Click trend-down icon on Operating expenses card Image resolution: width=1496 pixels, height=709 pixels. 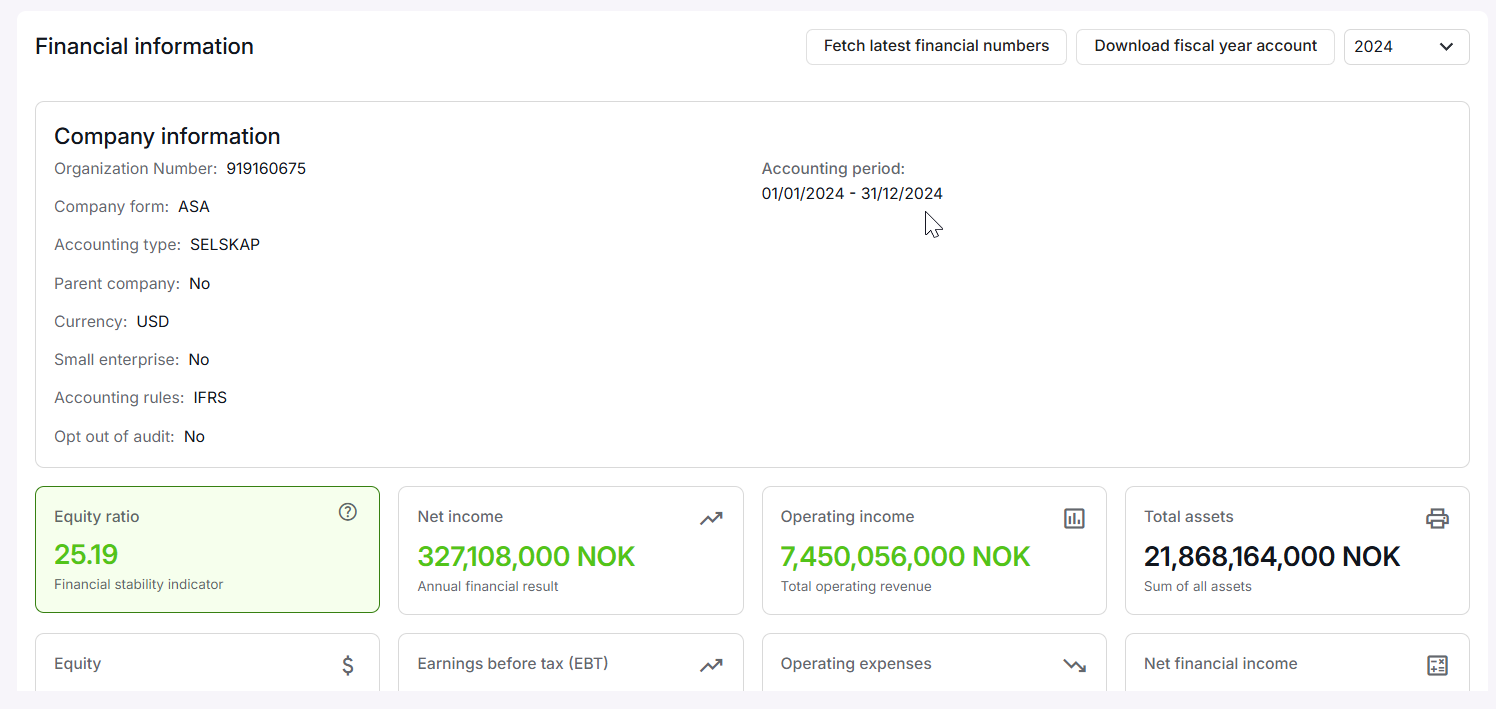click(1074, 665)
